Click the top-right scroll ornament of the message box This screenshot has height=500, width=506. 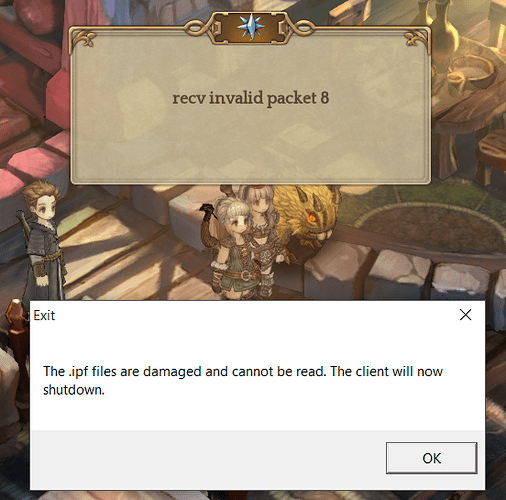click(x=416, y=39)
